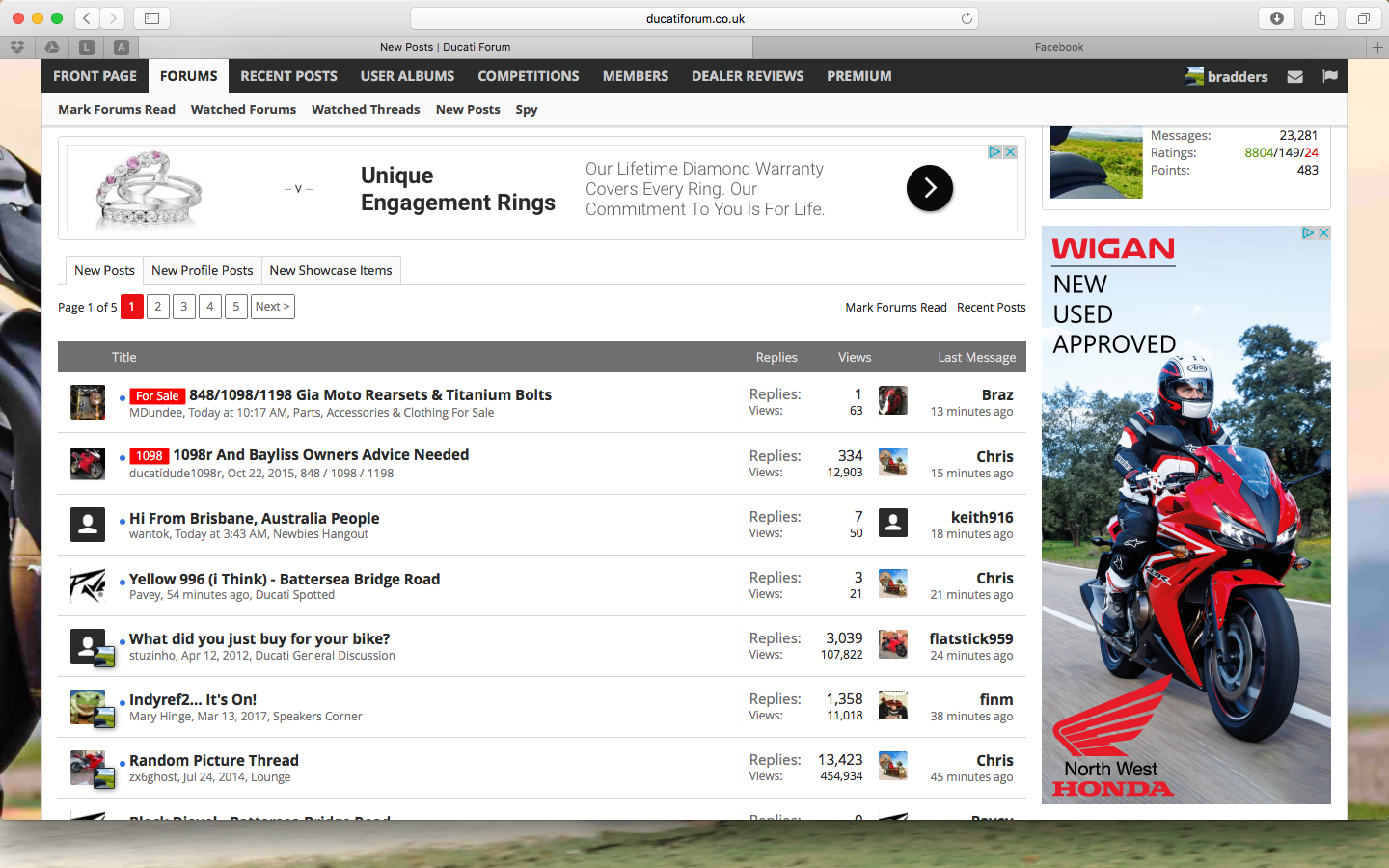Open the FRONT PAGE nav item
The width and height of the screenshot is (1389, 868).
coord(95,76)
